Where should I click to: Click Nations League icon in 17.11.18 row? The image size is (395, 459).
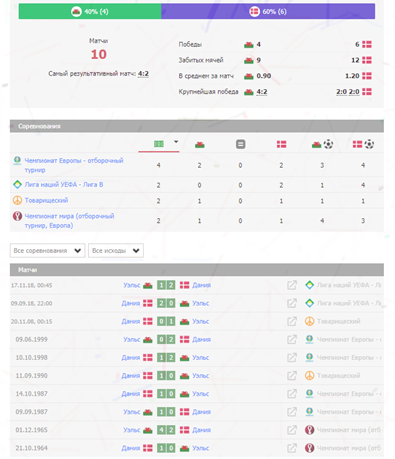coord(309,285)
